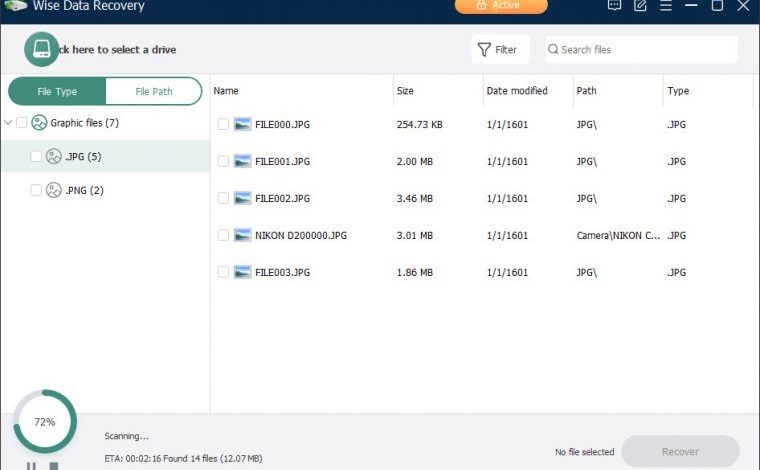Select the FILE000.JPG file name
The image size is (760, 470).
[x=283, y=125]
